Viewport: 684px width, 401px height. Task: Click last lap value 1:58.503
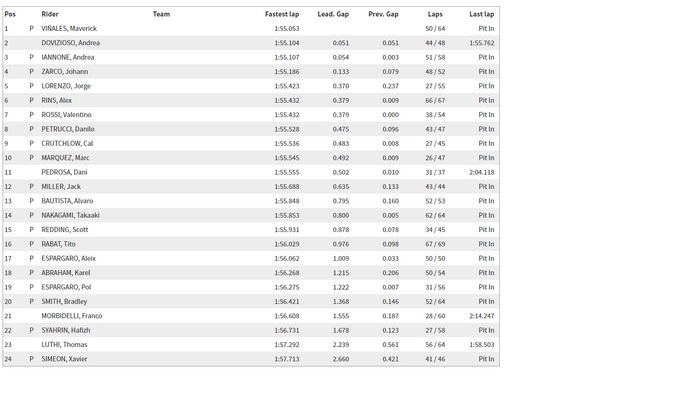click(x=482, y=345)
